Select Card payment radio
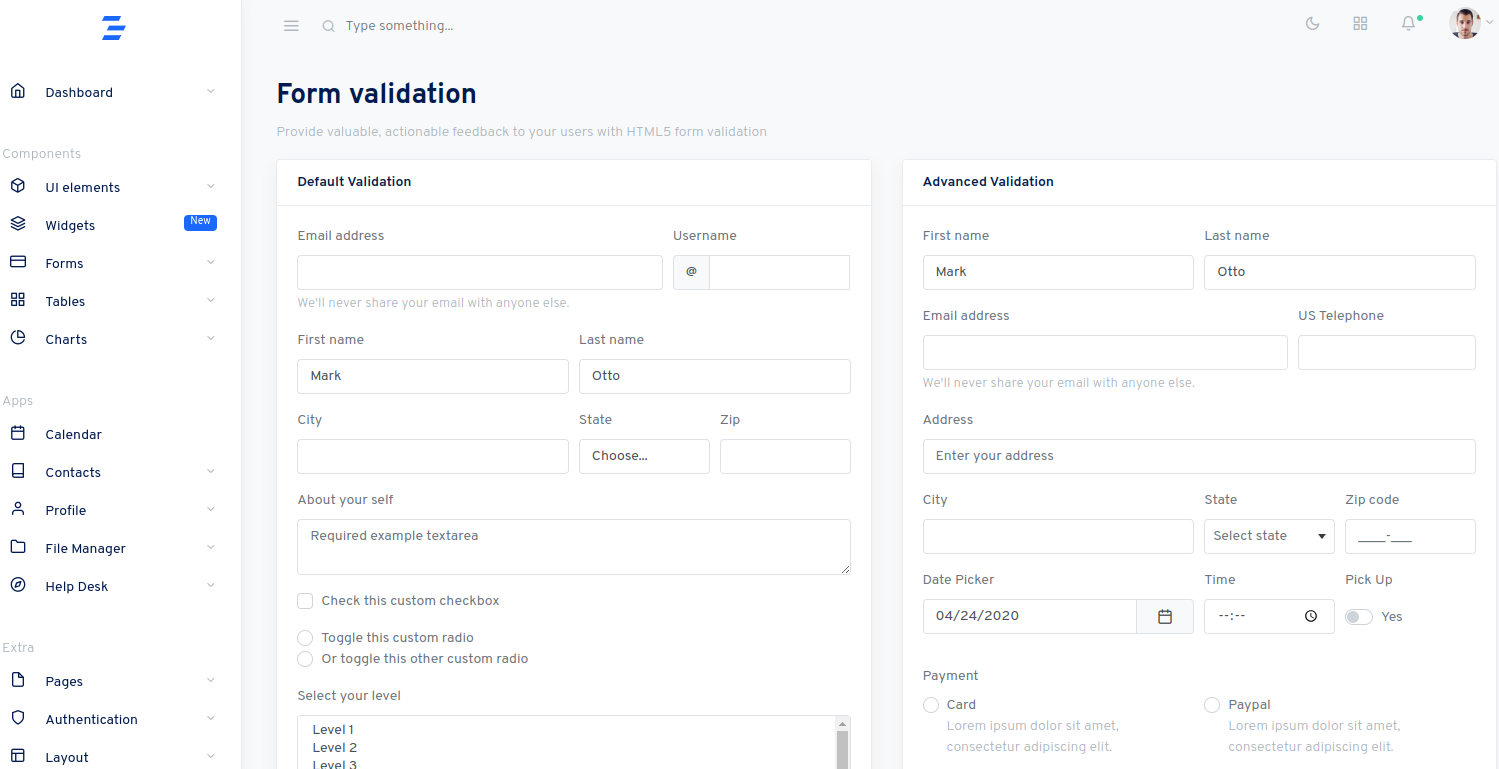 click(x=931, y=705)
